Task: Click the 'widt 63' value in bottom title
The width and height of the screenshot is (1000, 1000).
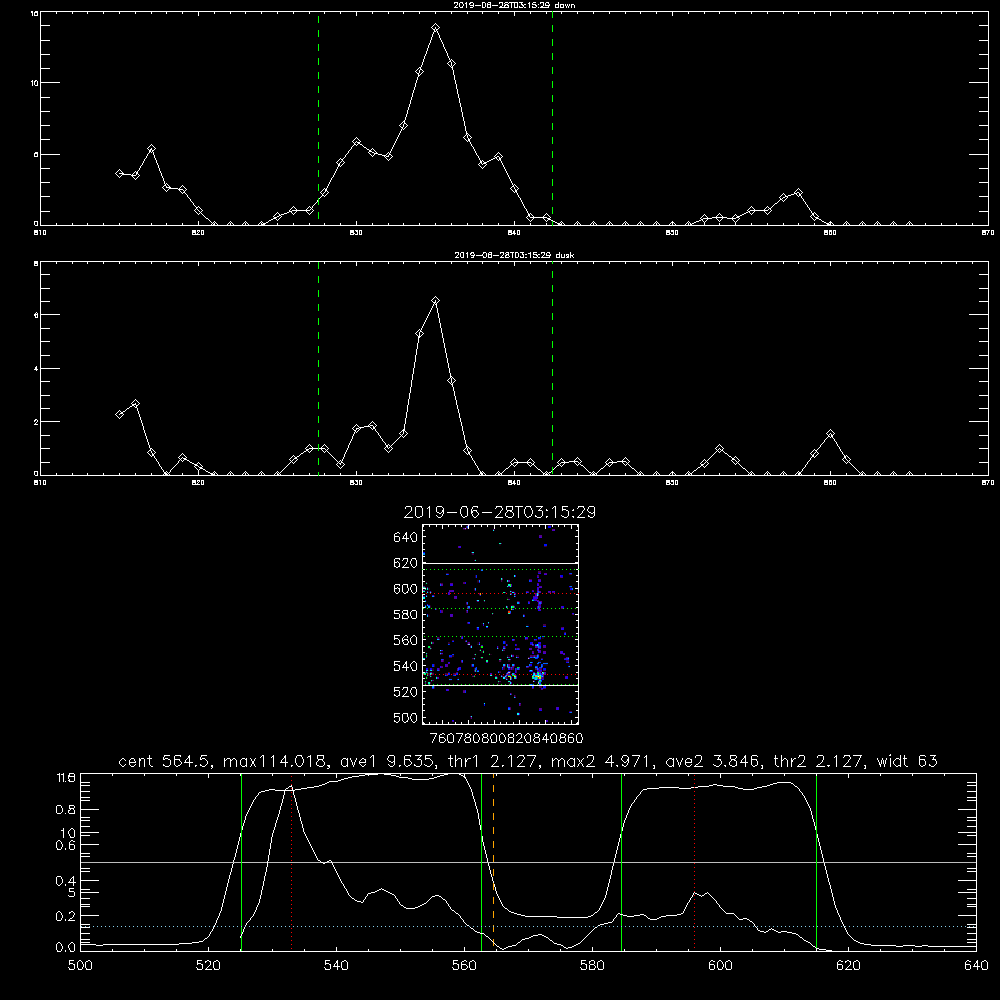Action: coord(907,761)
